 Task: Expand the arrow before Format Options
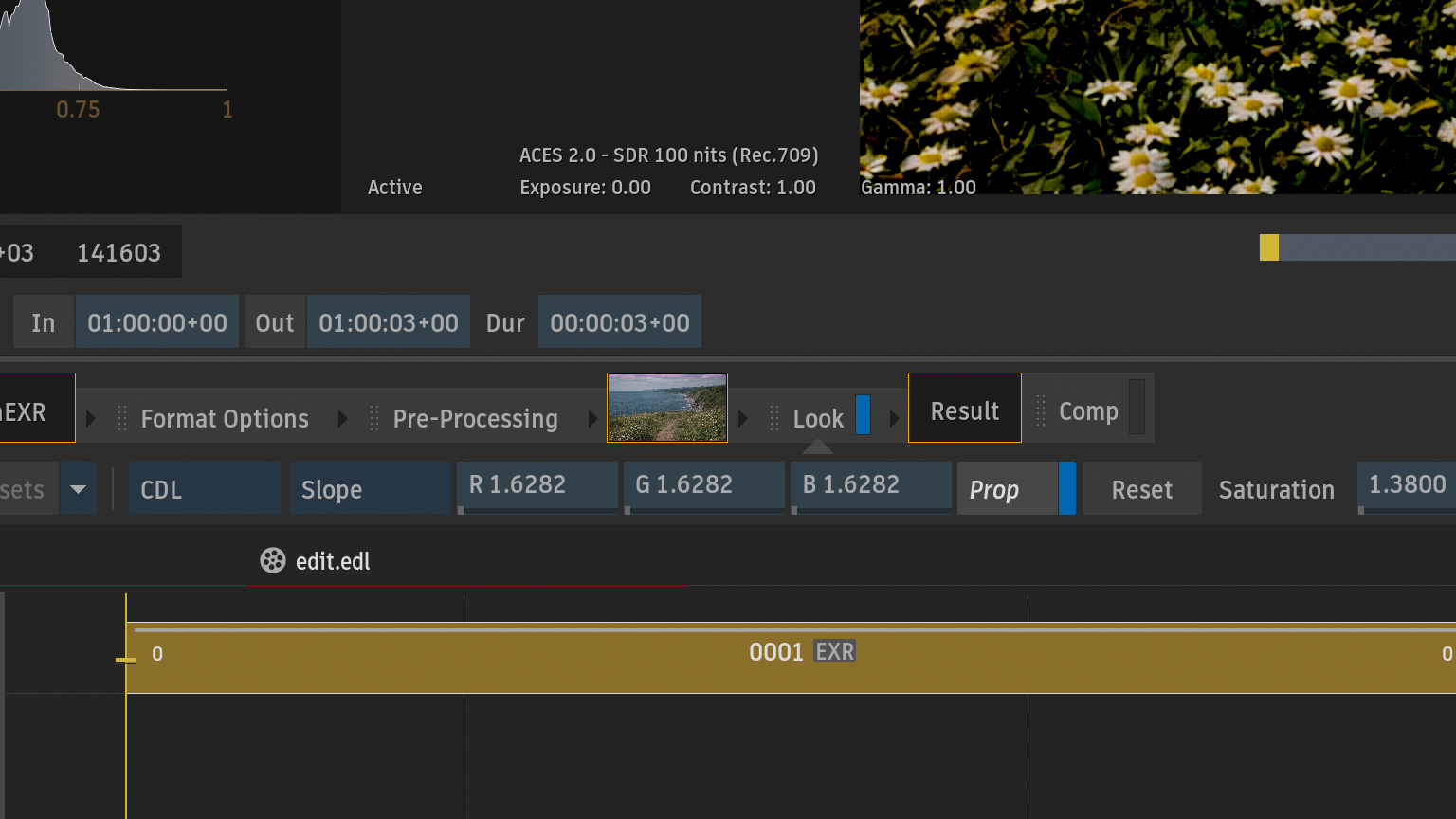(x=91, y=418)
